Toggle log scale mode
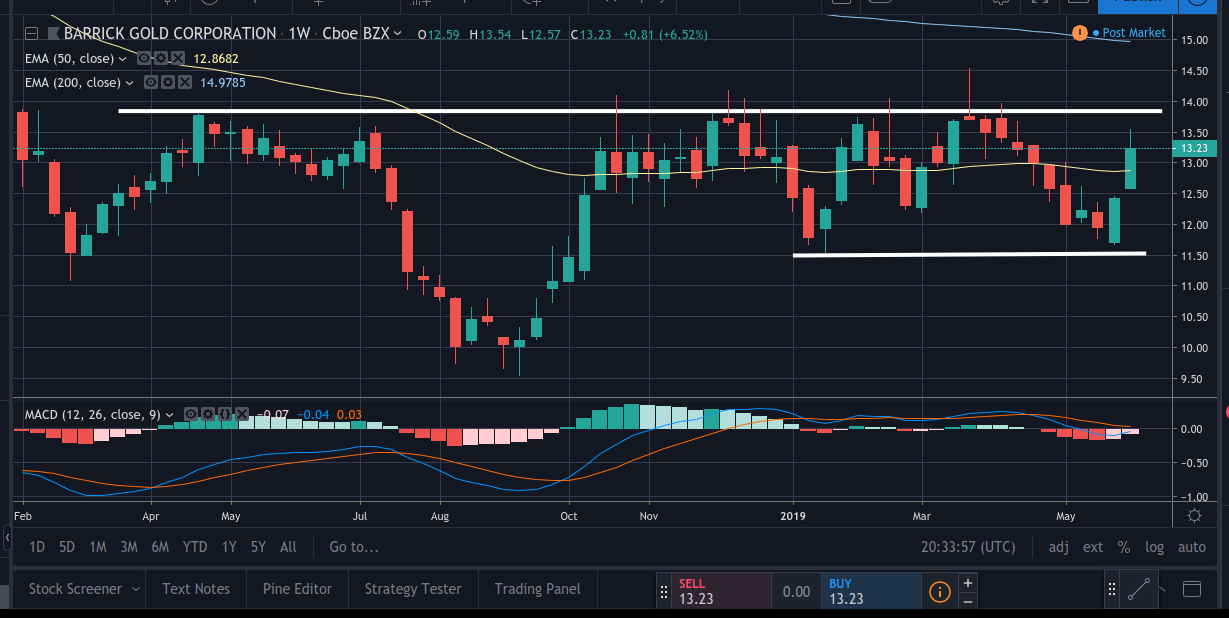Image resolution: width=1229 pixels, height=618 pixels. (x=1155, y=547)
